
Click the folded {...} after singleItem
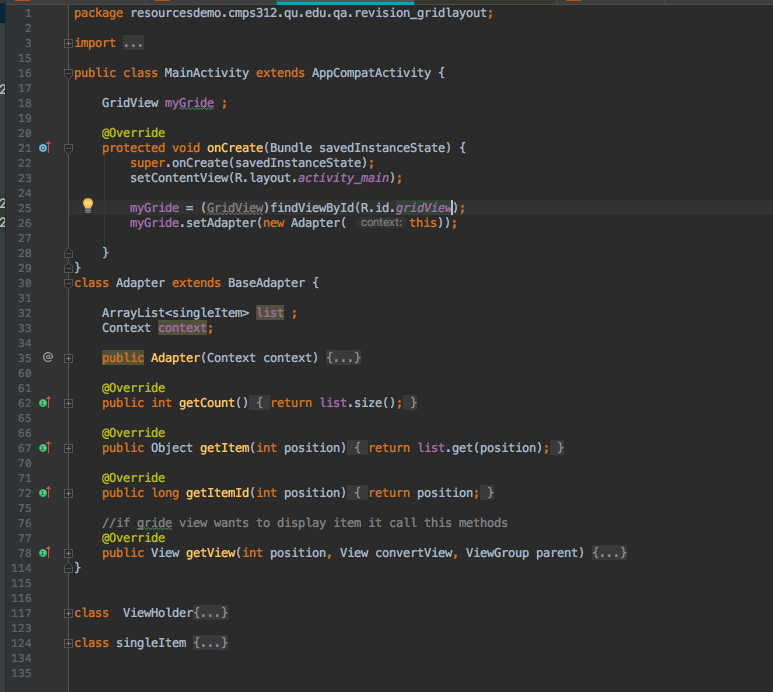pos(211,643)
